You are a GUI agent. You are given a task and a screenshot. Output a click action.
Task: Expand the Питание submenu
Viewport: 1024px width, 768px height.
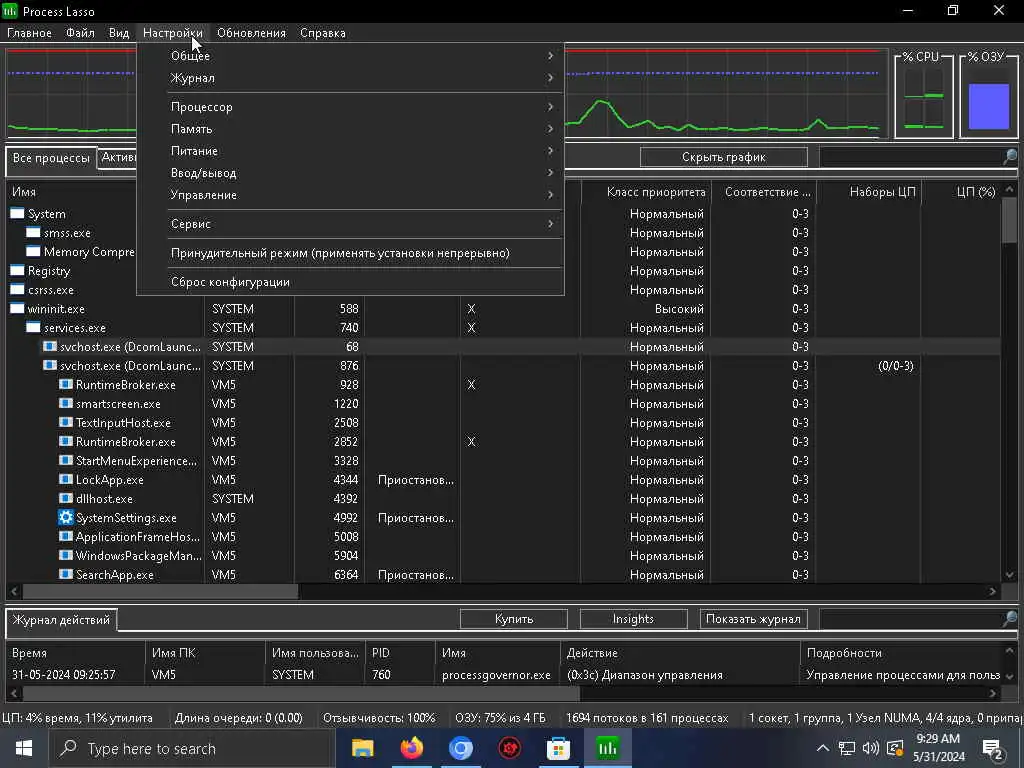tap(350, 151)
